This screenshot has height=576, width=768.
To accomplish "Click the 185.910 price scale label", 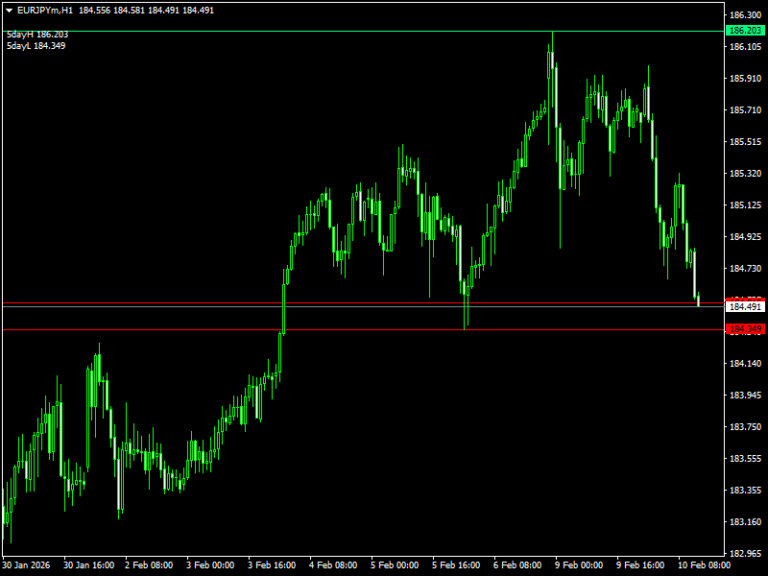I will [745, 78].
